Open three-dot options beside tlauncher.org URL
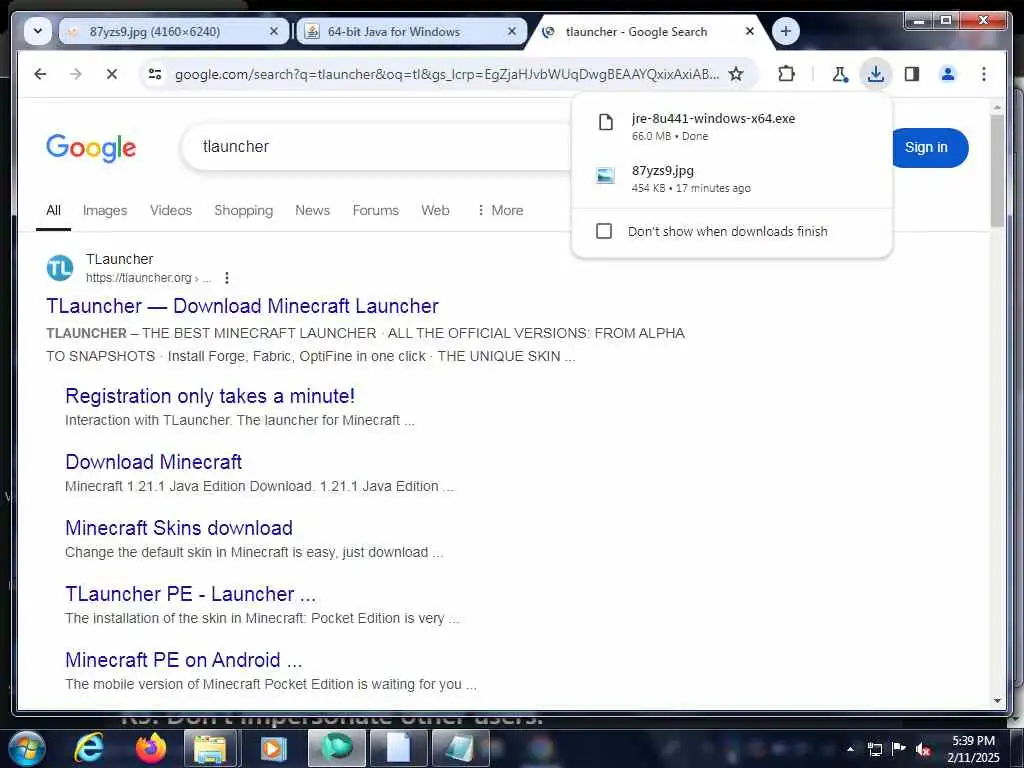The height and width of the screenshot is (768, 1024). click(227, 278)
